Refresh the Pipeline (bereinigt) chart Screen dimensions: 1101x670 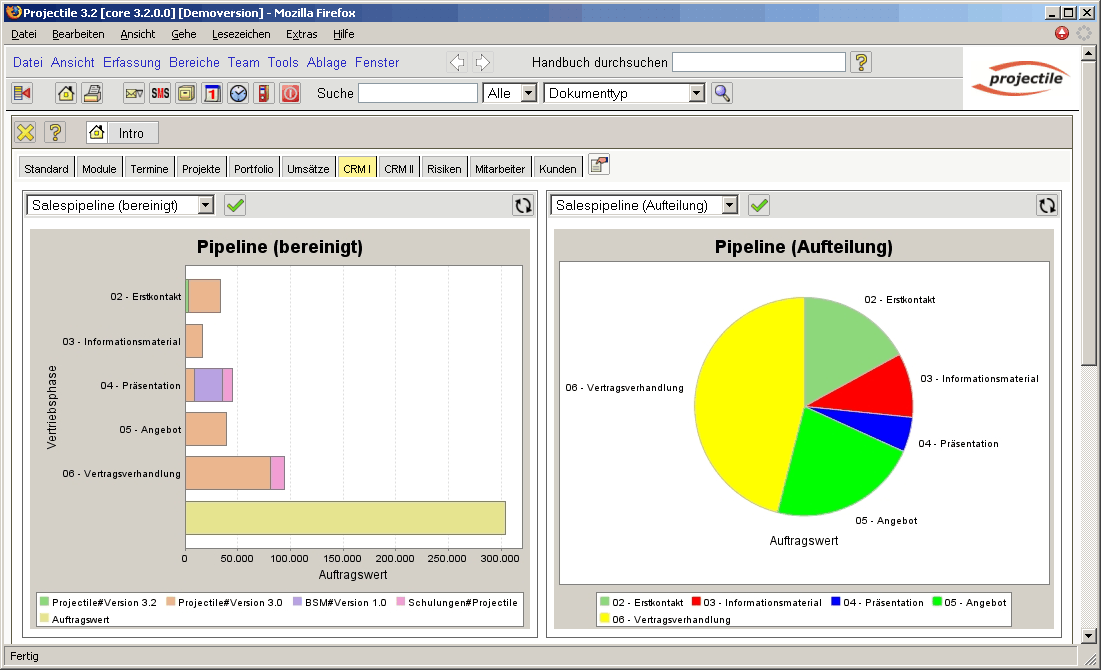523,205
